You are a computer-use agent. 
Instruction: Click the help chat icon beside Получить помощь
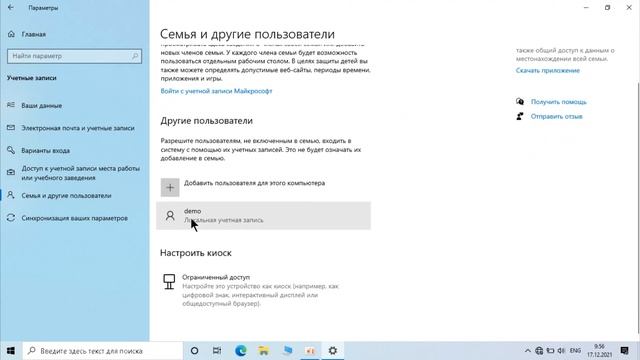click(x=520, y=102)
